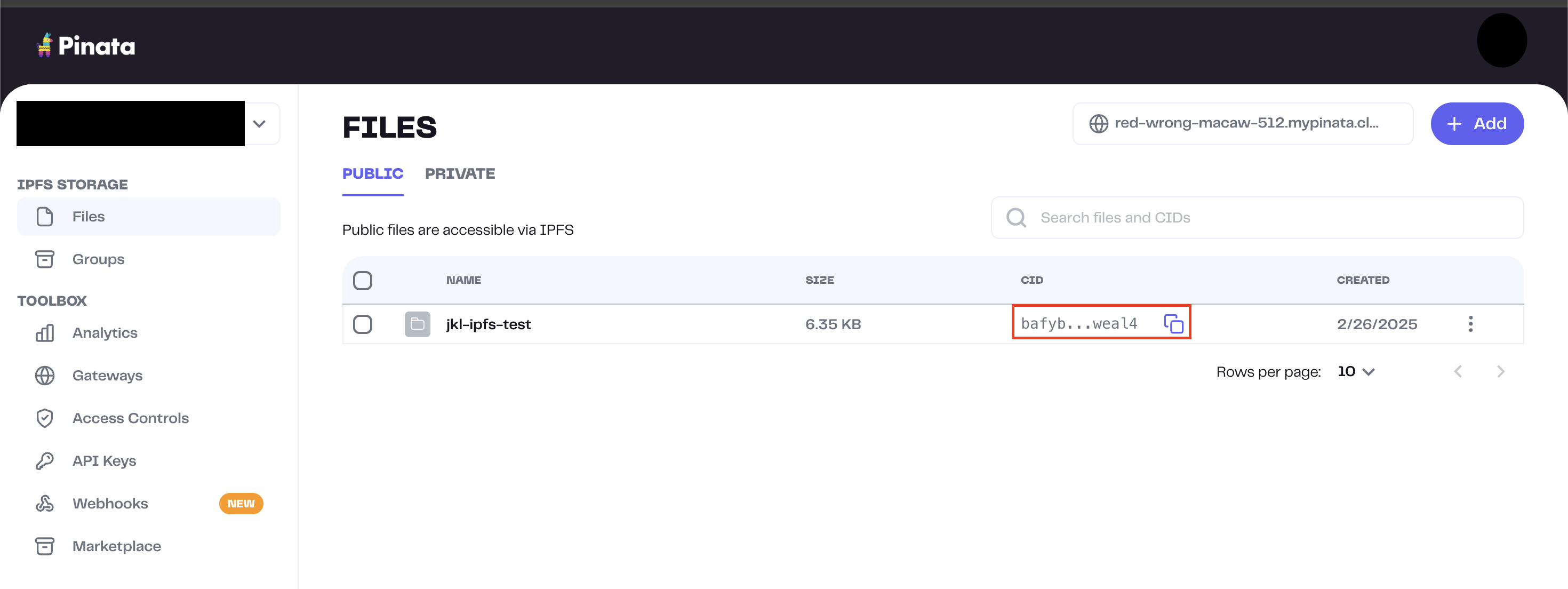Switch to the PRIVATE files tab

coord(460,173)
